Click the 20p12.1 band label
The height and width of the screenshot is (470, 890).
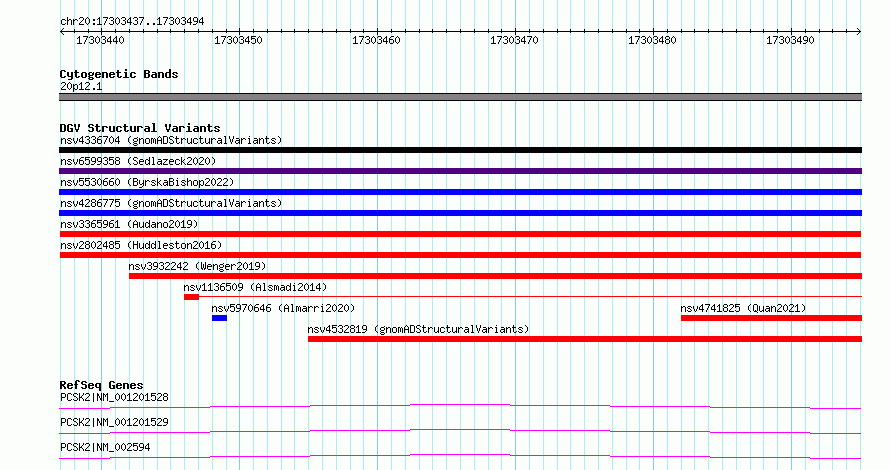(81, 86)
